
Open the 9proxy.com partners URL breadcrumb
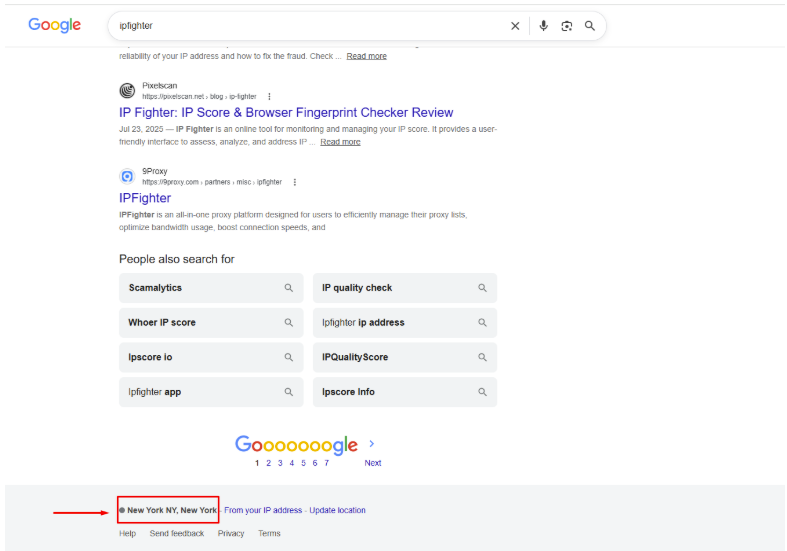(212, 182)
